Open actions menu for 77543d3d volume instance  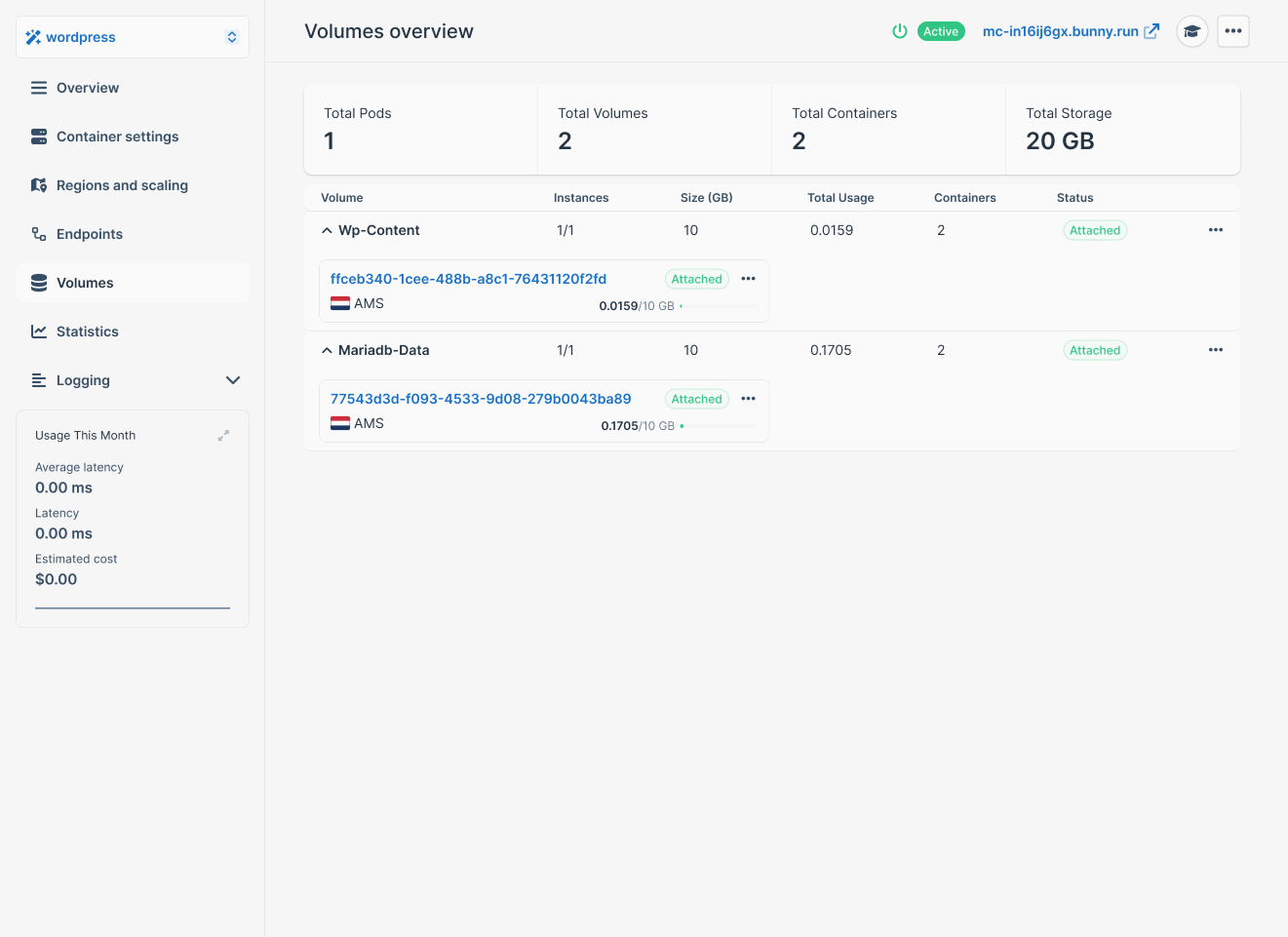pyautogui.click(x=748, y=399)
